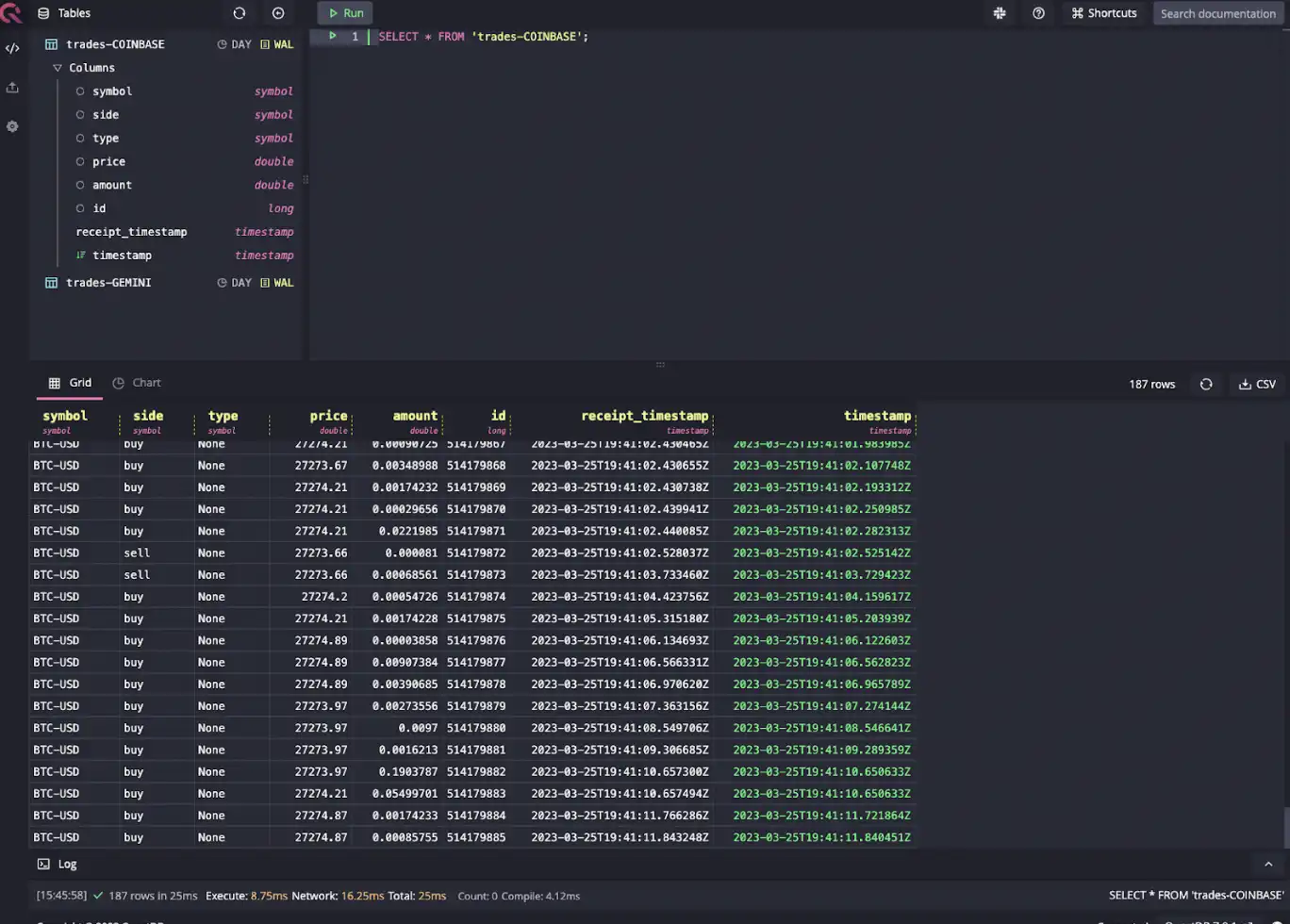Click the DAY partition icon on trades-GEMINI
This screenshot has width=1290, height=924.
(223, 283)
